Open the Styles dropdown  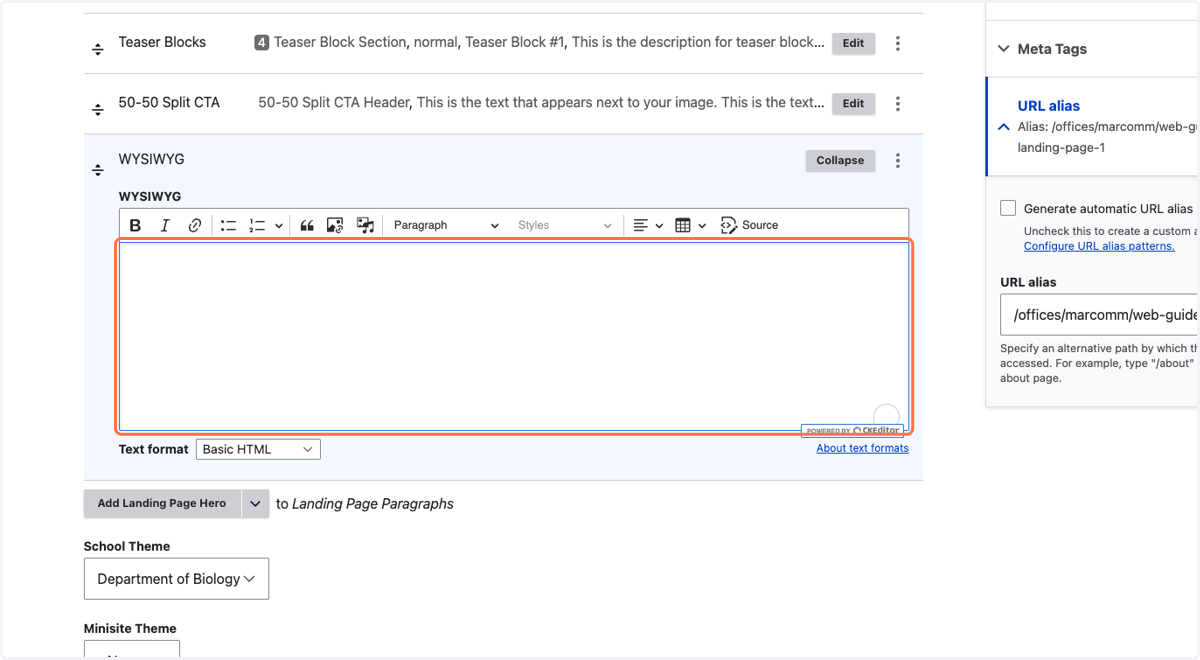click(x=564, y=225)
